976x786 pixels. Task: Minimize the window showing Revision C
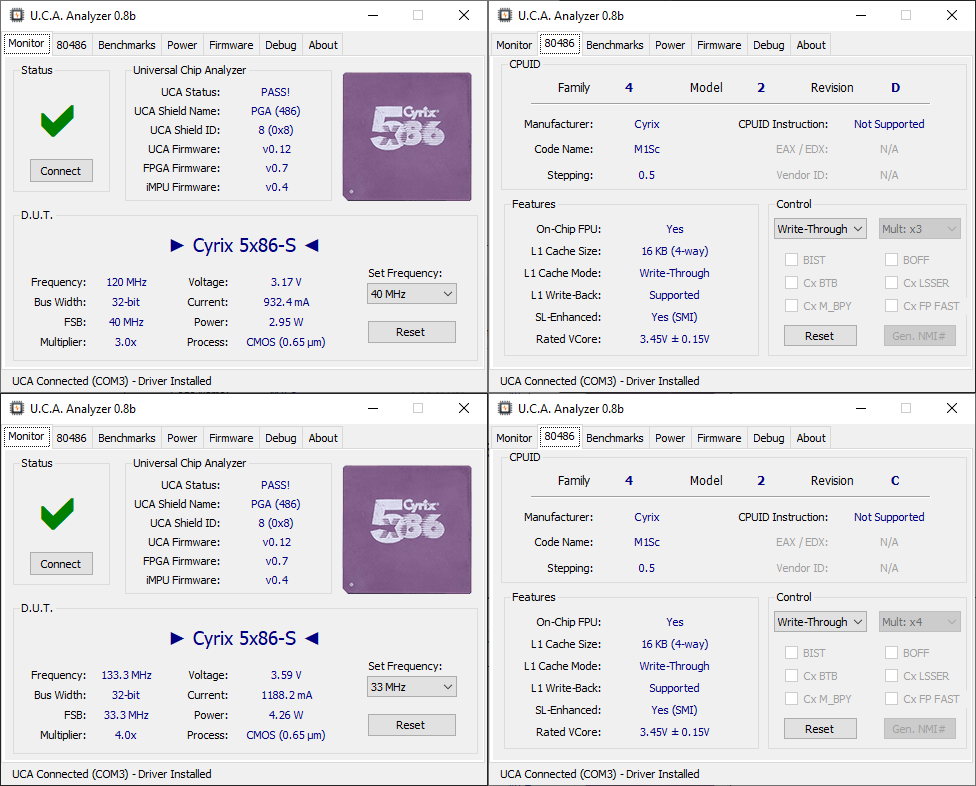point(861,408)
